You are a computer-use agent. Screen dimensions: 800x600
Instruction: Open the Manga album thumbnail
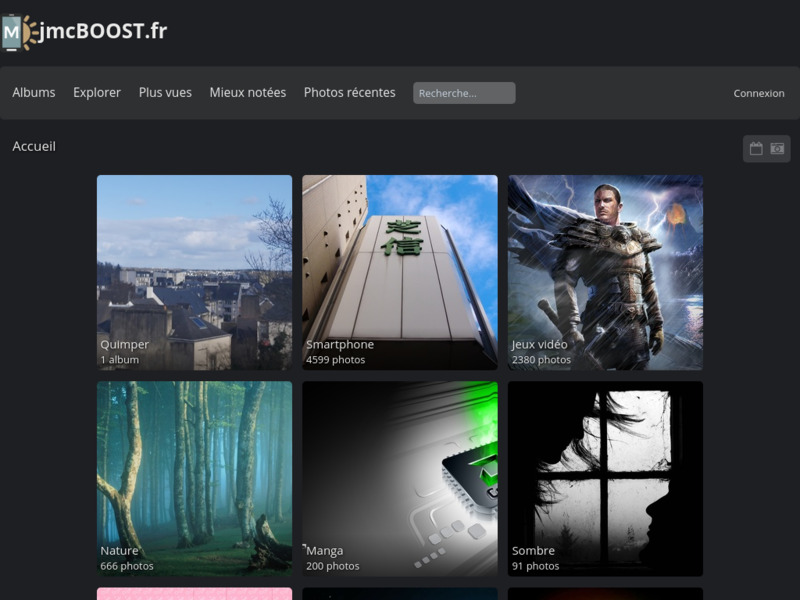(399, 465)
